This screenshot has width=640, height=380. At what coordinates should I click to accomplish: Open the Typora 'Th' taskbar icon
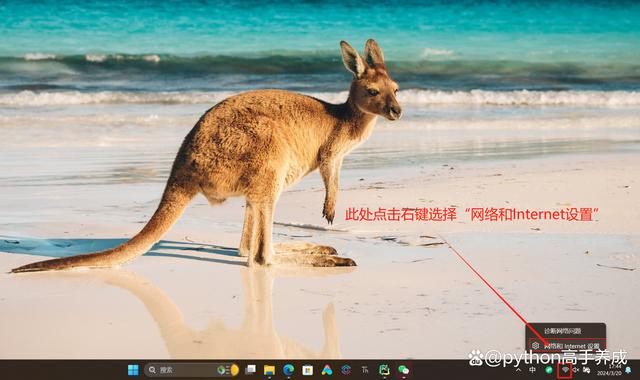pyautogui.click(x=365, y=370)
